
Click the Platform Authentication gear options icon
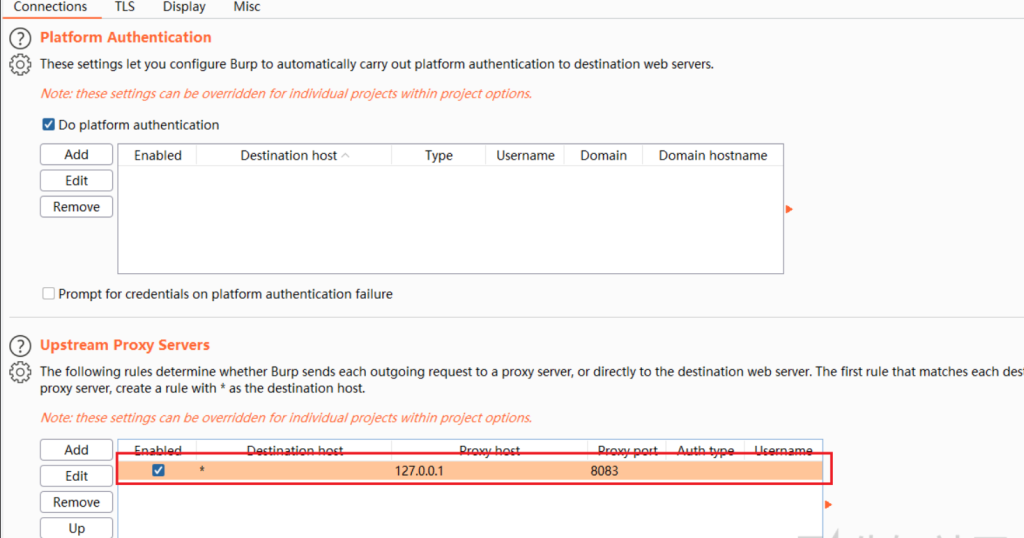(x=19, y=65)
